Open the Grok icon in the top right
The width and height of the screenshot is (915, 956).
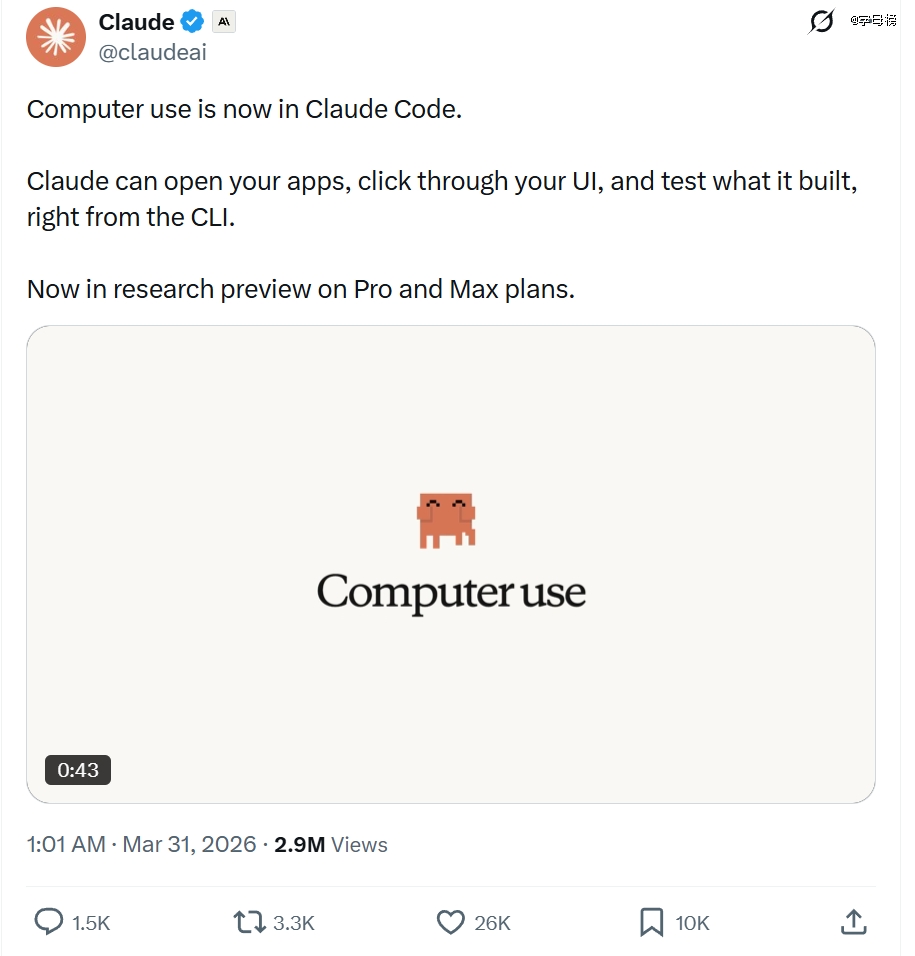point(821,21)
